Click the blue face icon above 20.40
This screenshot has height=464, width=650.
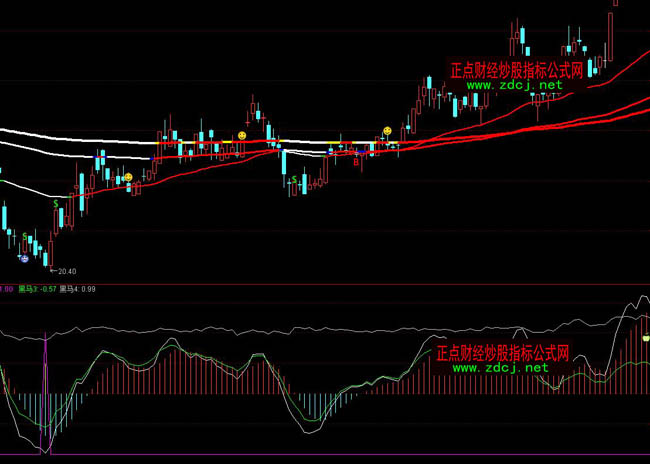pos(24,258)
